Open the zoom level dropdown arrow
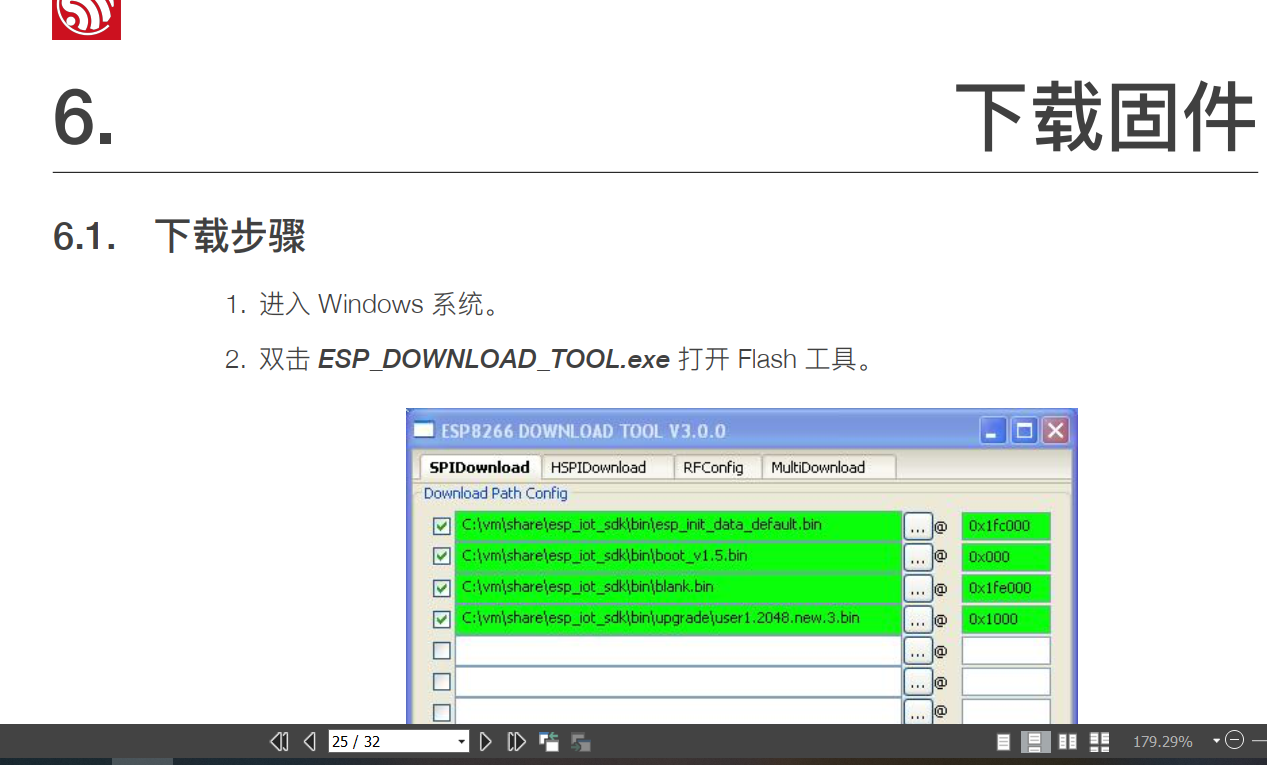This screenshot has width=1267, height=765. tap(1216, 741)
